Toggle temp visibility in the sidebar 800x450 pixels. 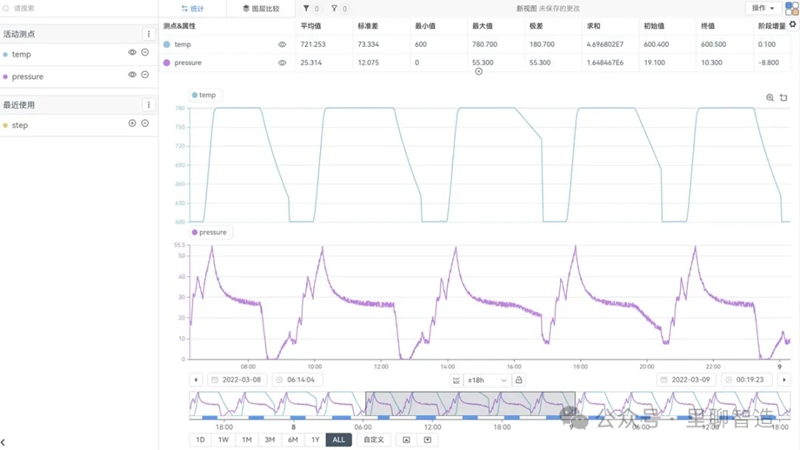(x=132, y=53)
